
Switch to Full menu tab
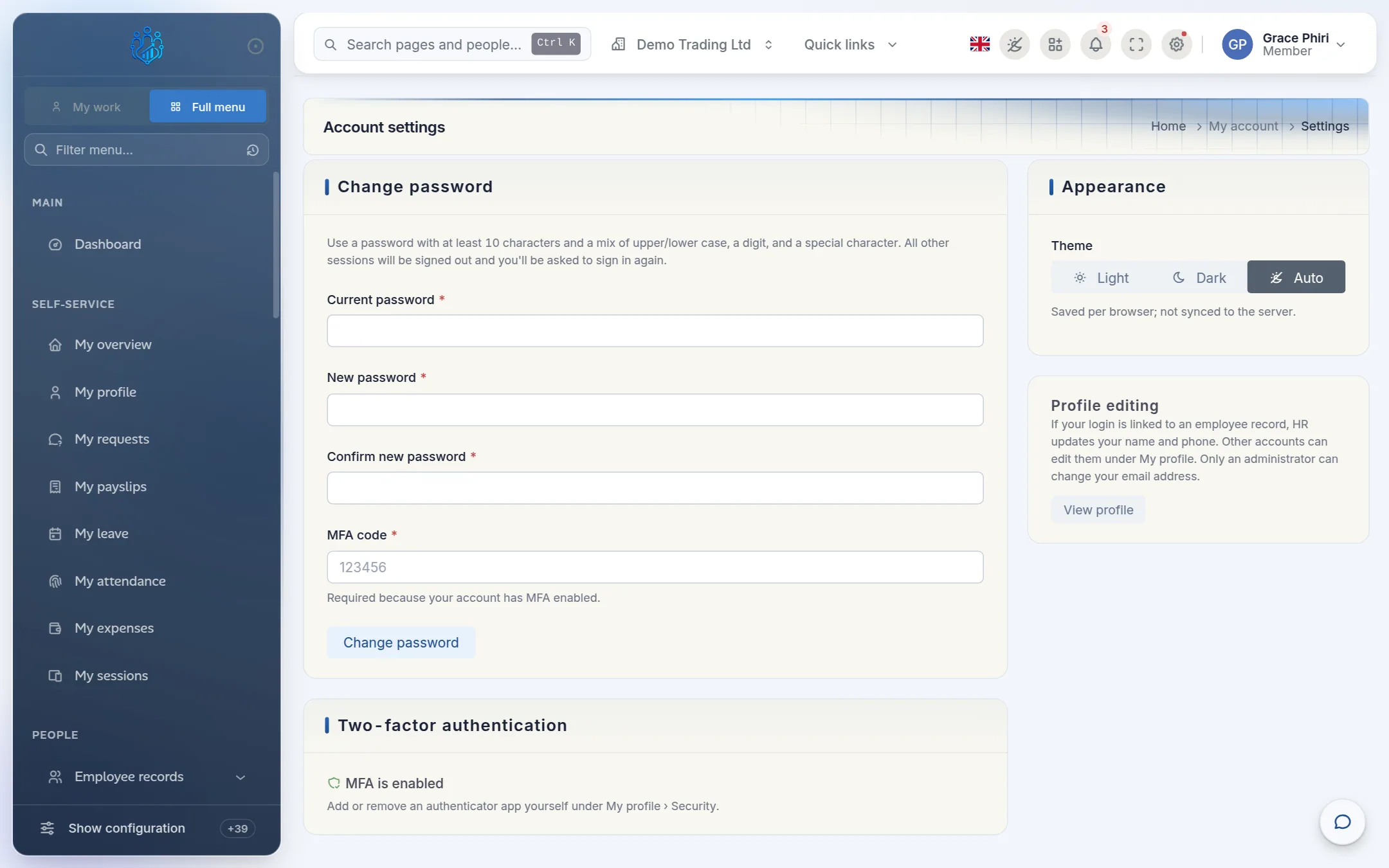208,107
